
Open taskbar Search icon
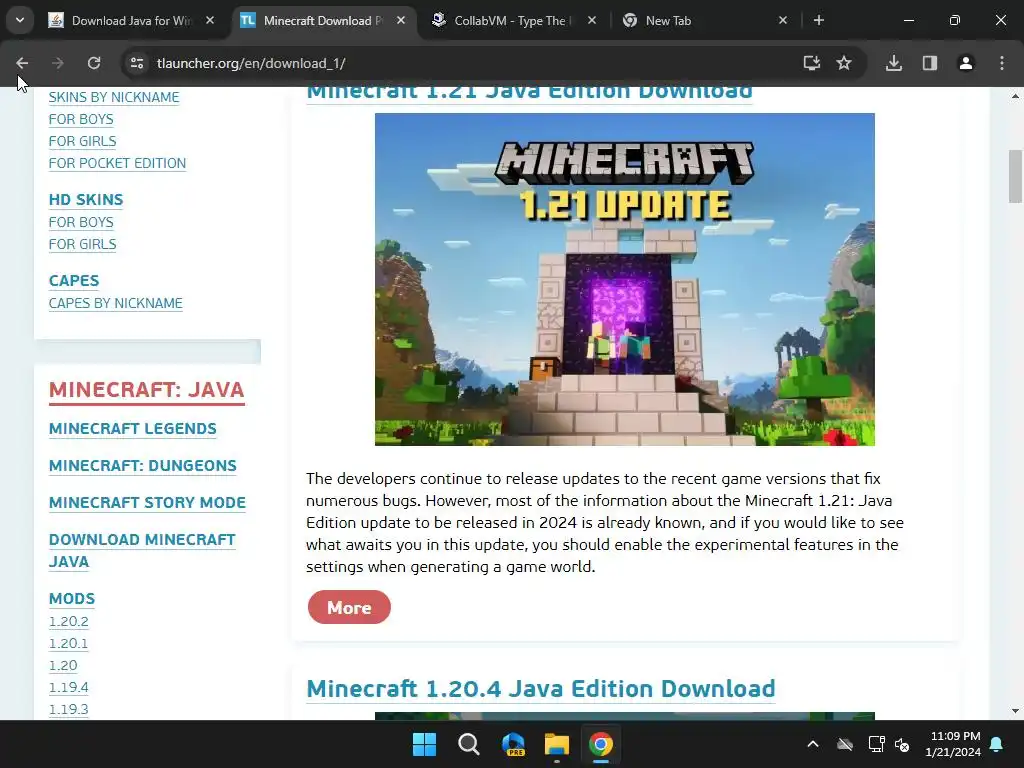(x=469, y=744)
